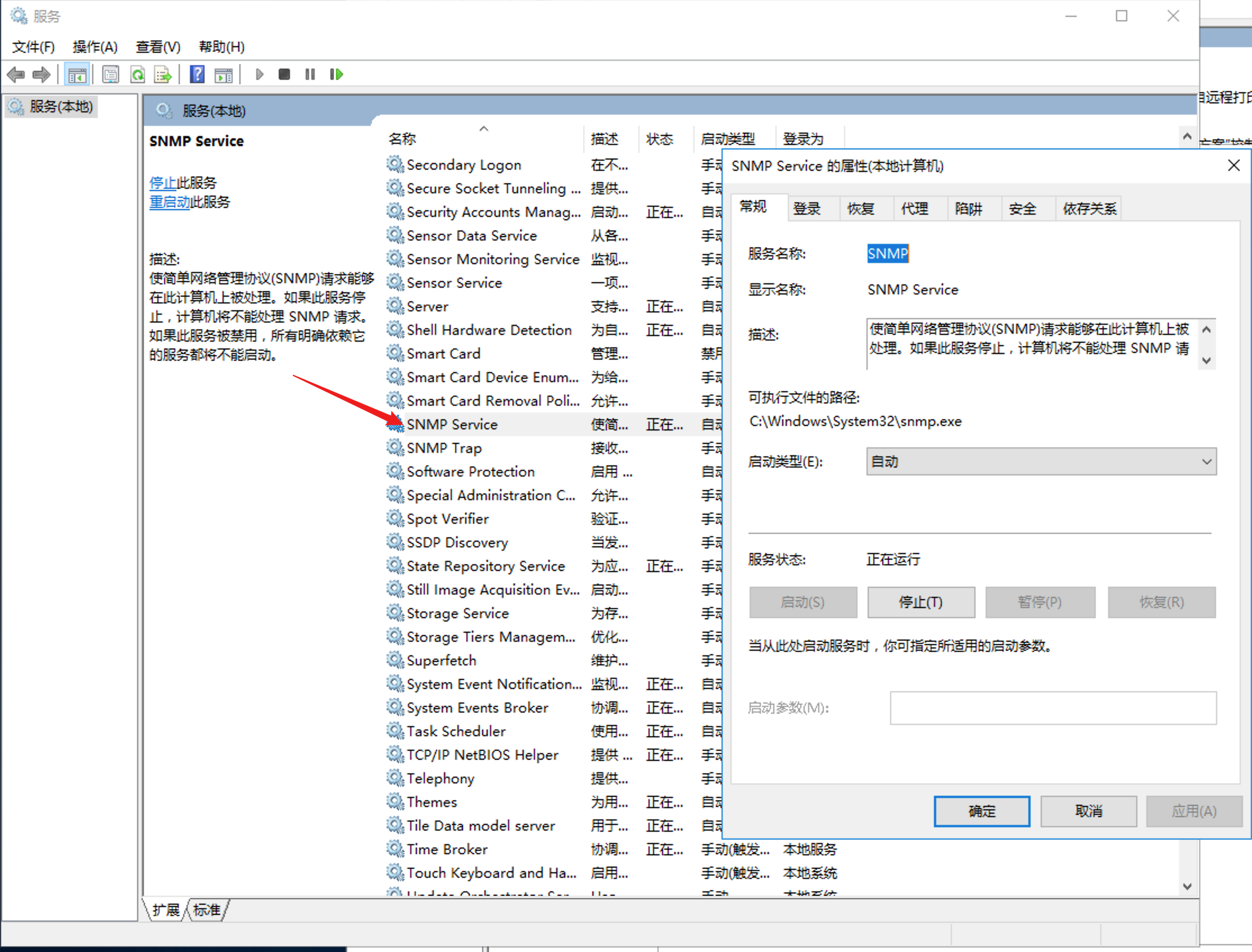The height and width of the screenshot is (952, 1252).
Task: Click the Refresh toolbar icon
Action: (x=138, y=74)
